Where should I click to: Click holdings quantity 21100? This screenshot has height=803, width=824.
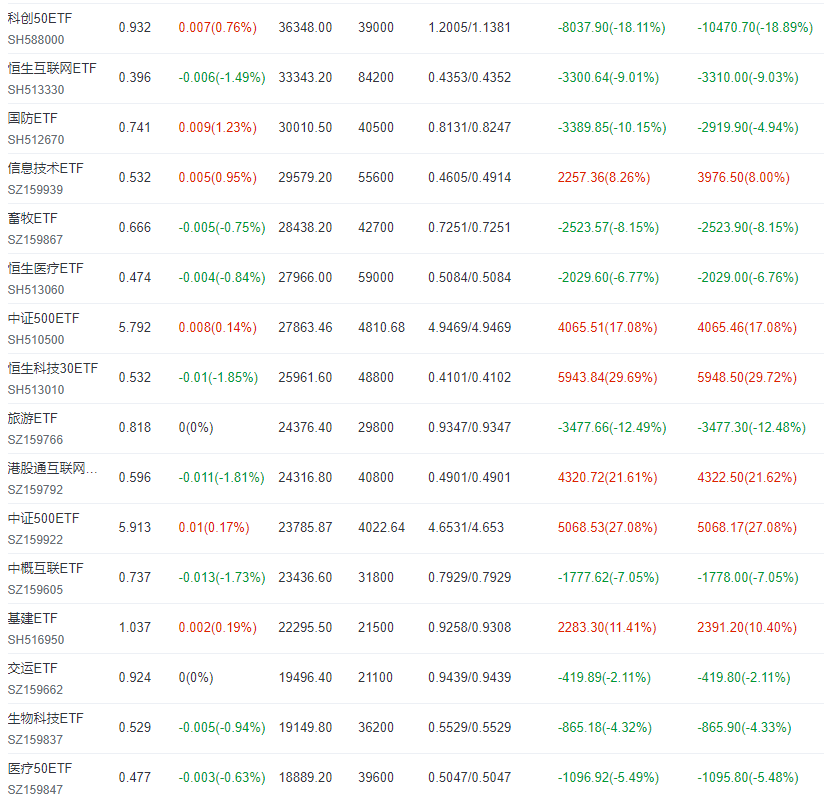[375, 677]
